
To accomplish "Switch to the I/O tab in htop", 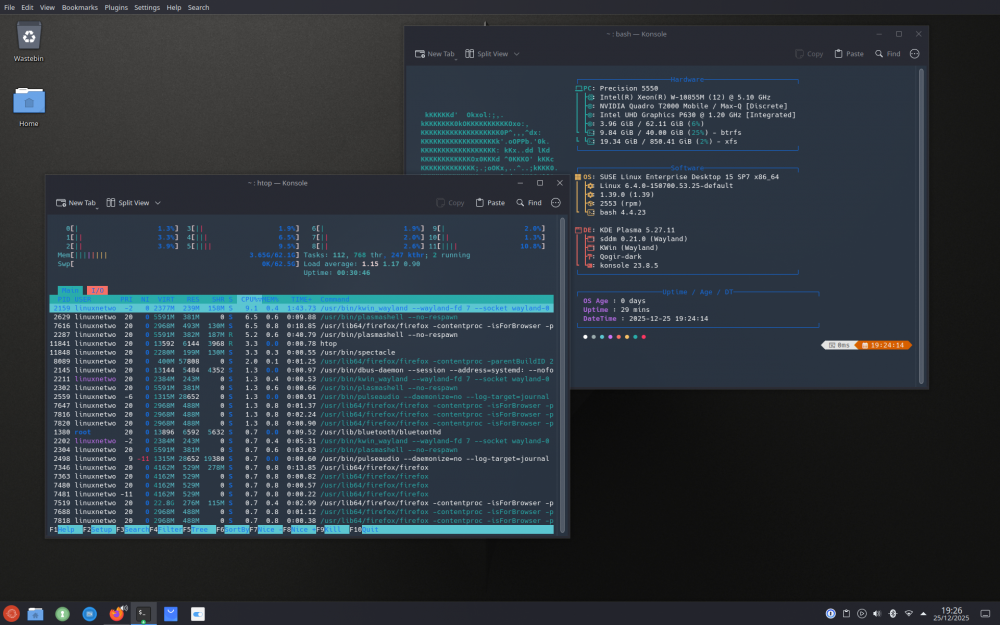I will [99, 290].
